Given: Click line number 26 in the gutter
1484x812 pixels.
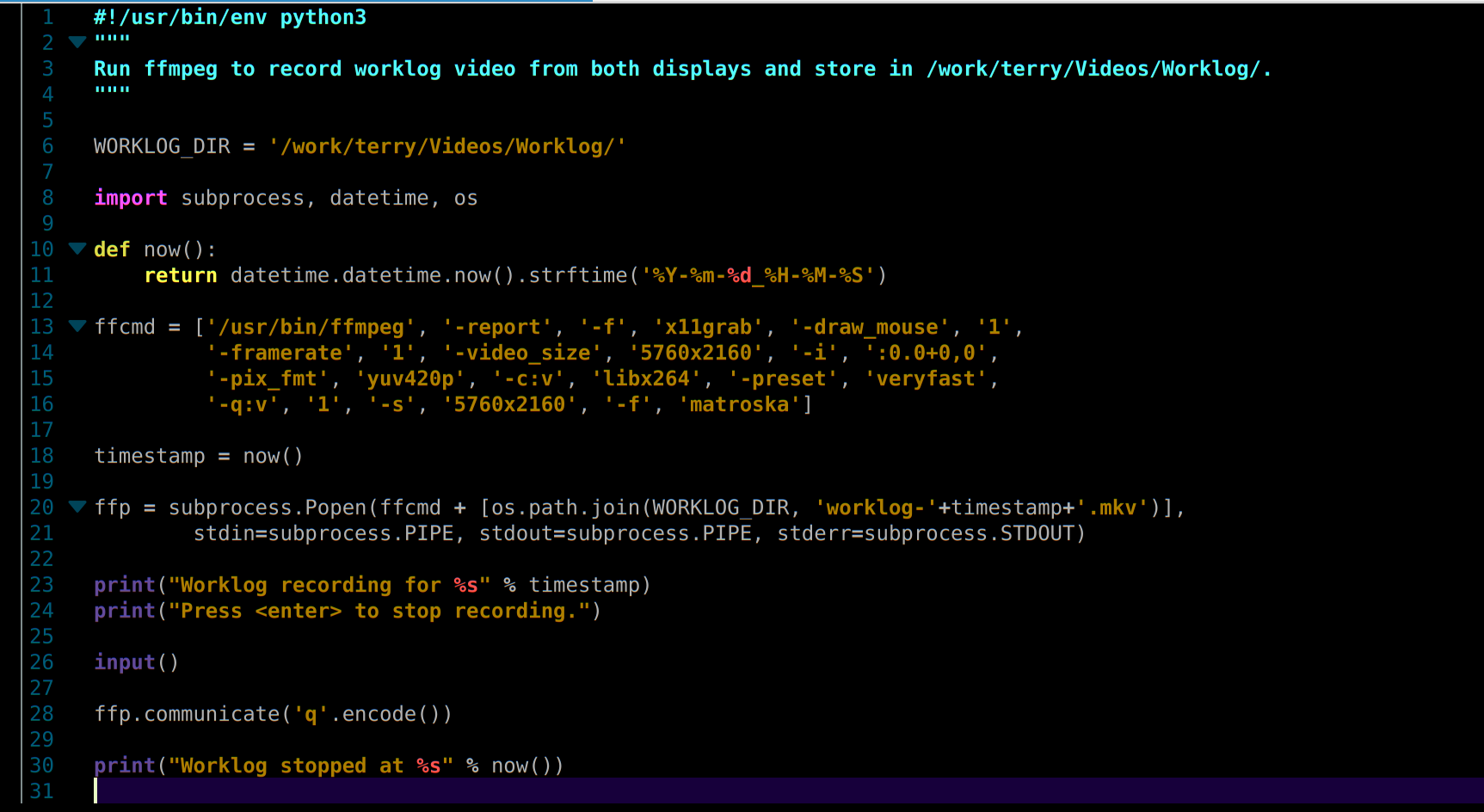Looking at the screenshot, I should pyautogui.click(x=41, y=662).
